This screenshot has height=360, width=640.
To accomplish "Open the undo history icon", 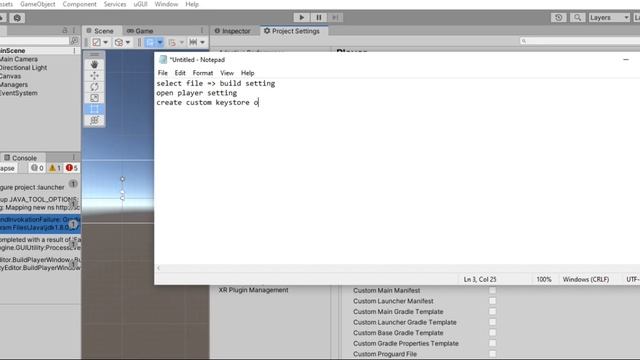I will [x=558, y=18].
